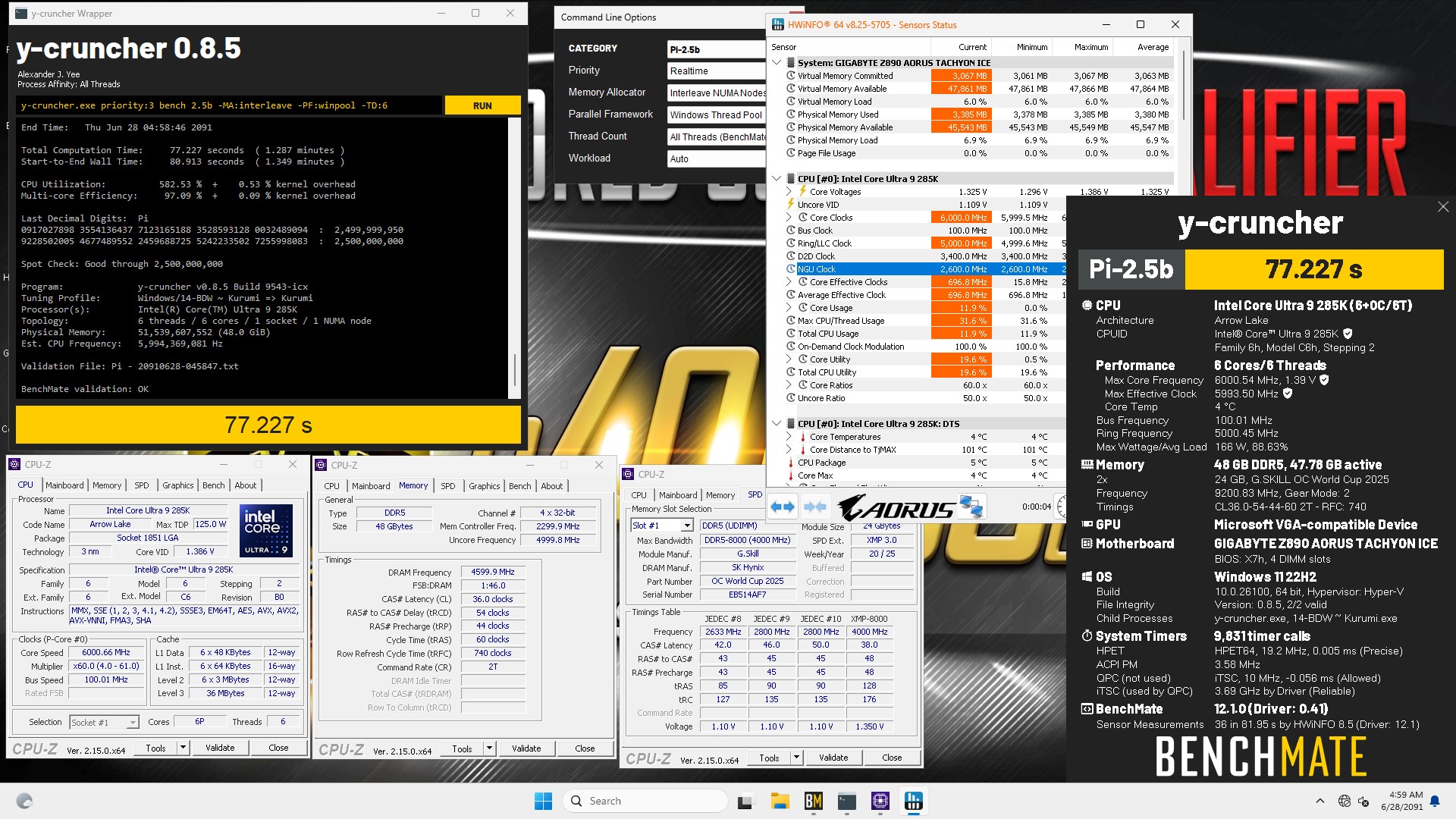This screenshot has height=819, width=1456.
Task: Expand the Core Clocks sensor row
Action: (789, 218)
